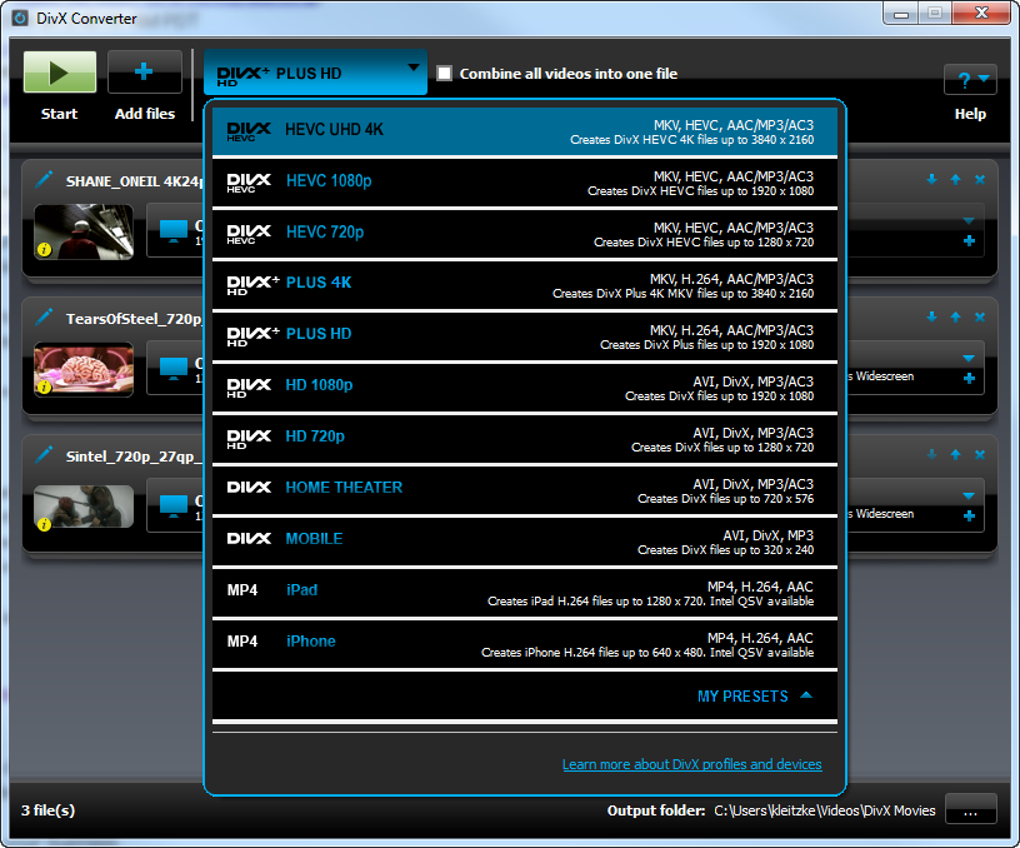Click the Add files plus icon
The height and width of the screenshot is (848, 1020).
[x=144, y=72]
